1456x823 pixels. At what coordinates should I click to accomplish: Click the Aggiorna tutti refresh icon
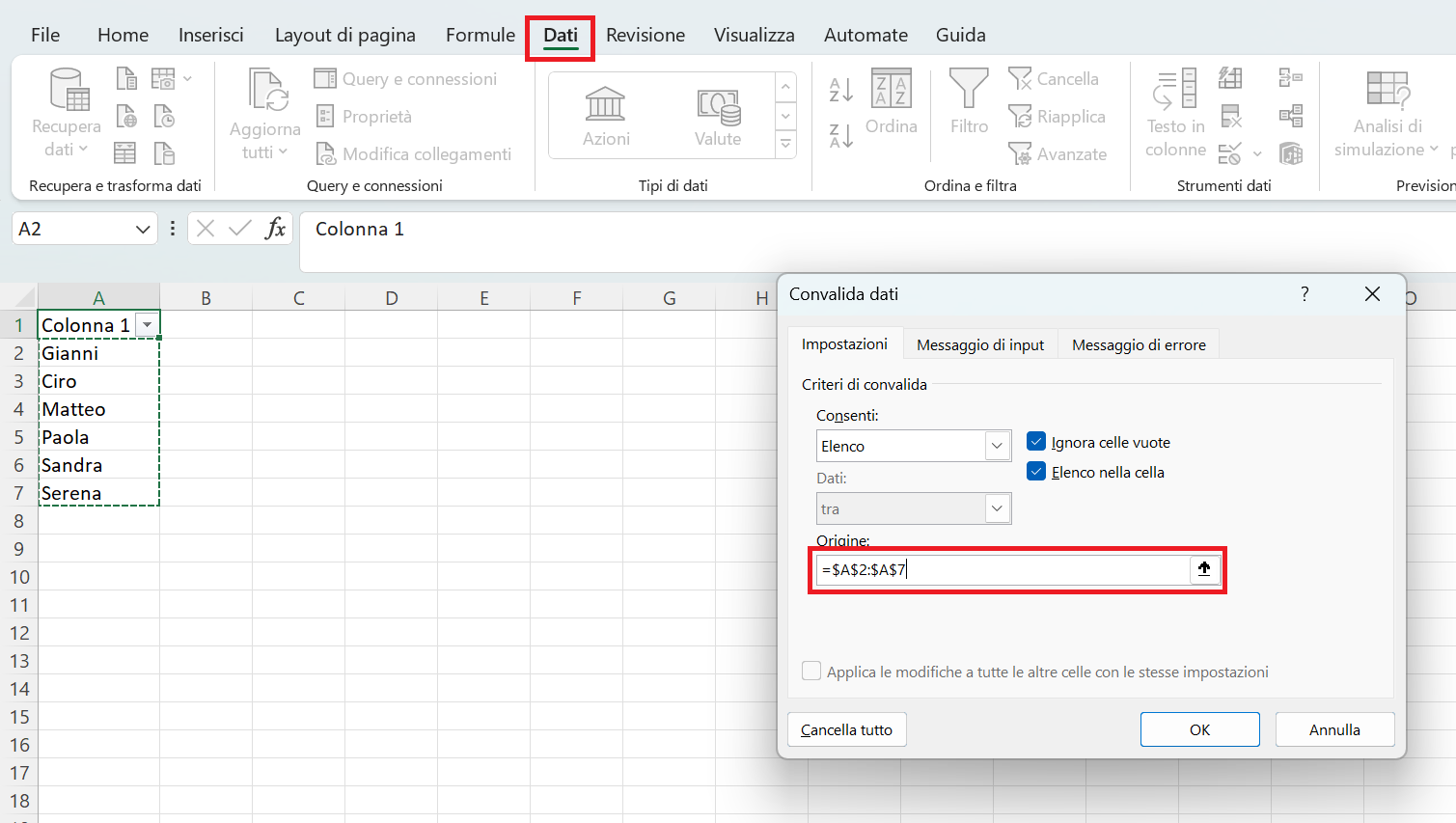point(266,90)
